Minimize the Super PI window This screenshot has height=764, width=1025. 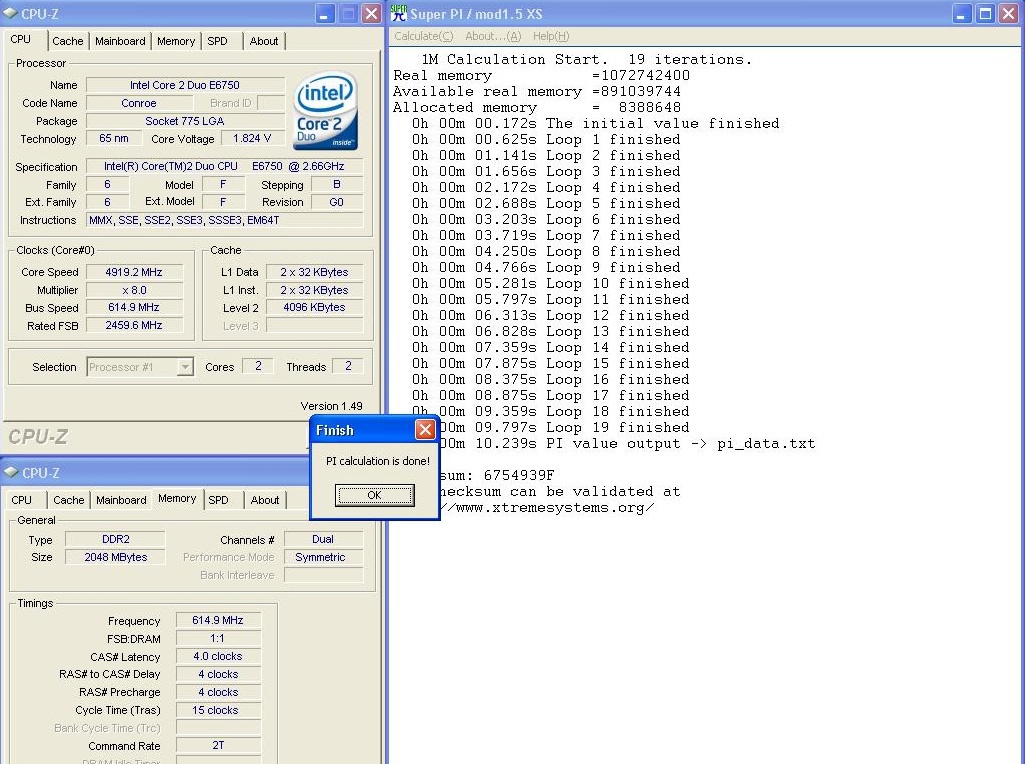tap(961, 14)
